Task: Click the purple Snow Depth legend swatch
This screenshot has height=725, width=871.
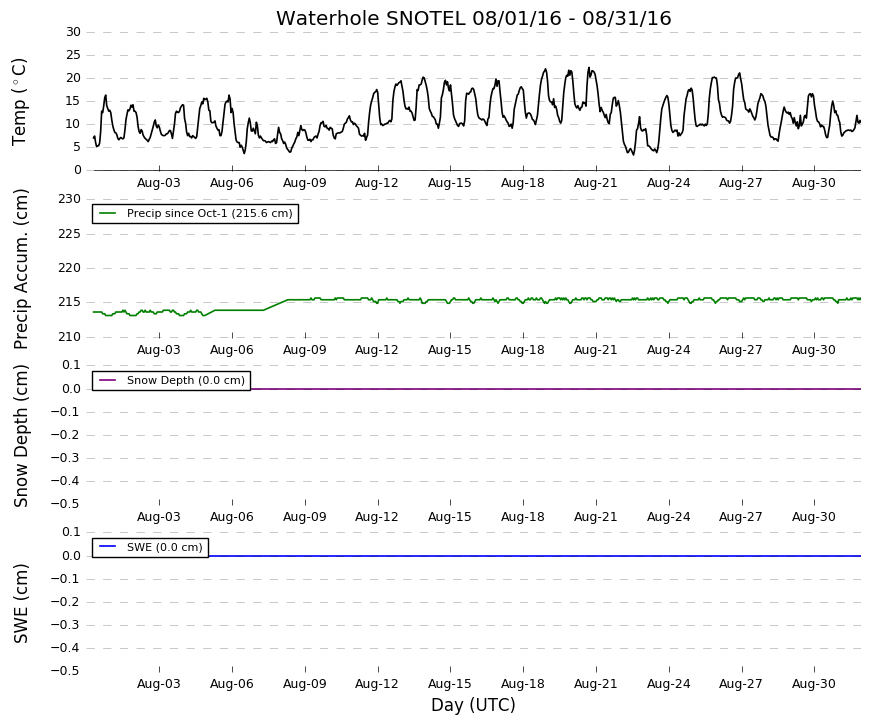Action: tap(107, 381)
